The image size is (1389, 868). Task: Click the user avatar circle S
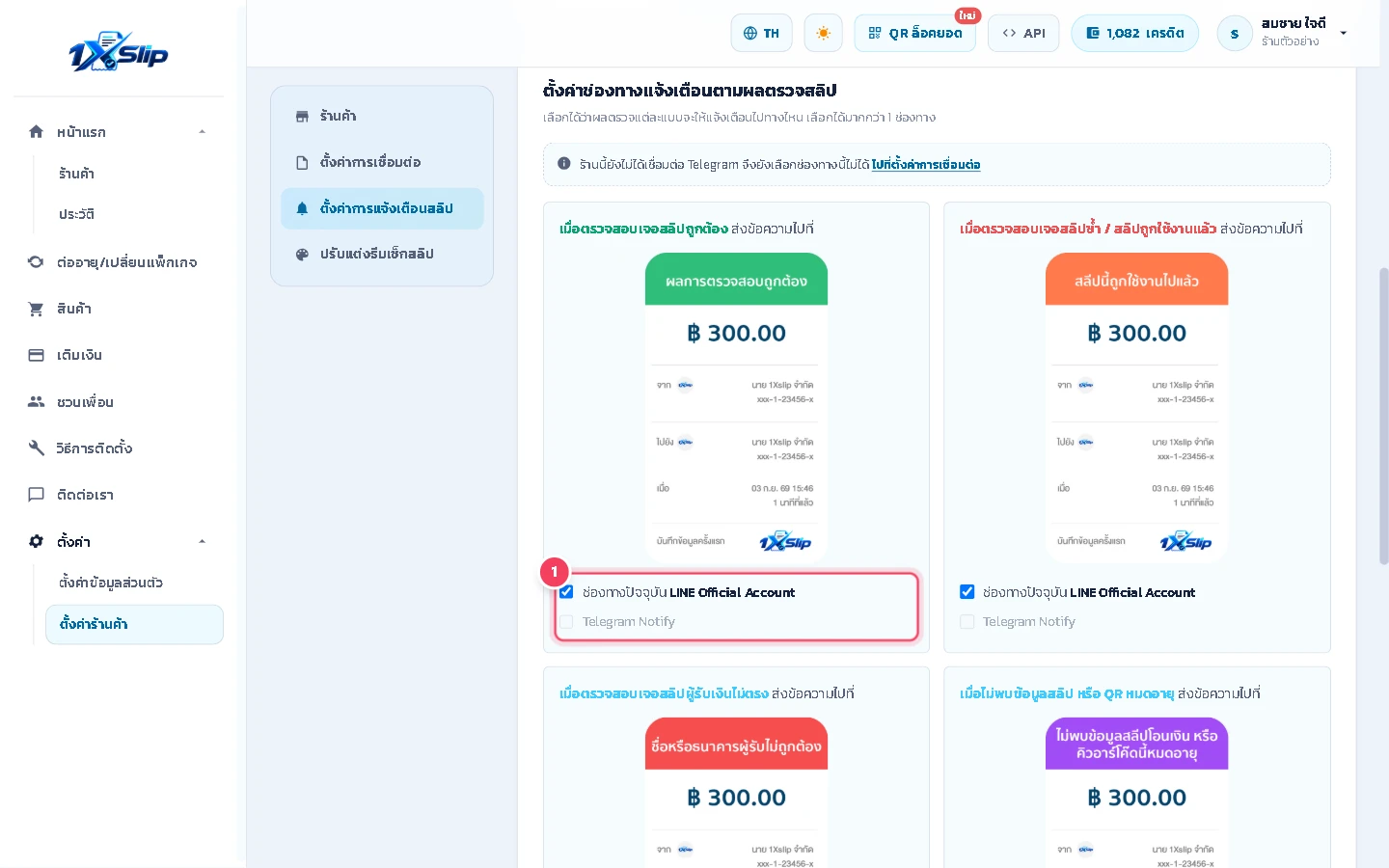point(1235,34)
